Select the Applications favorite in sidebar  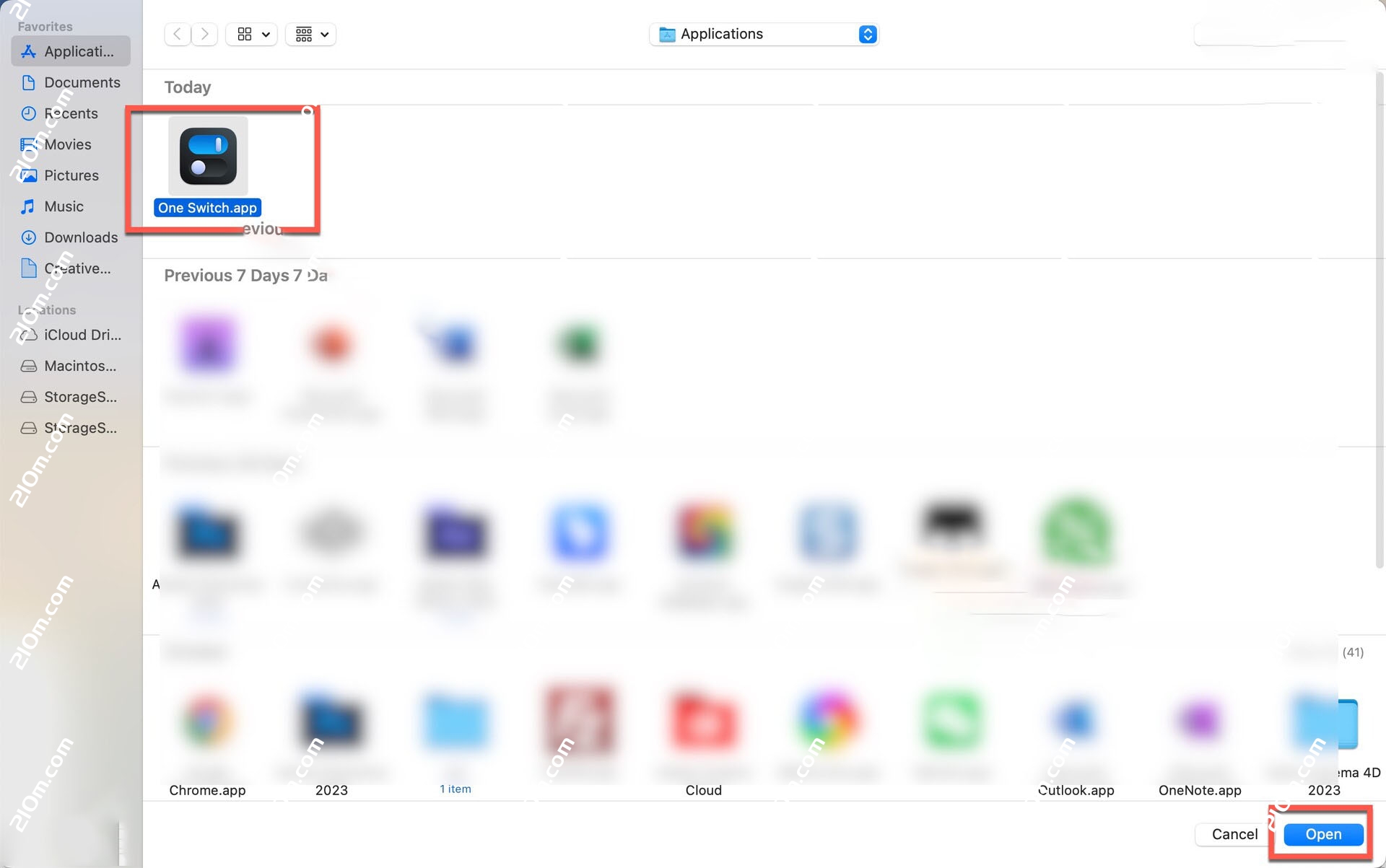click(70, 51)
